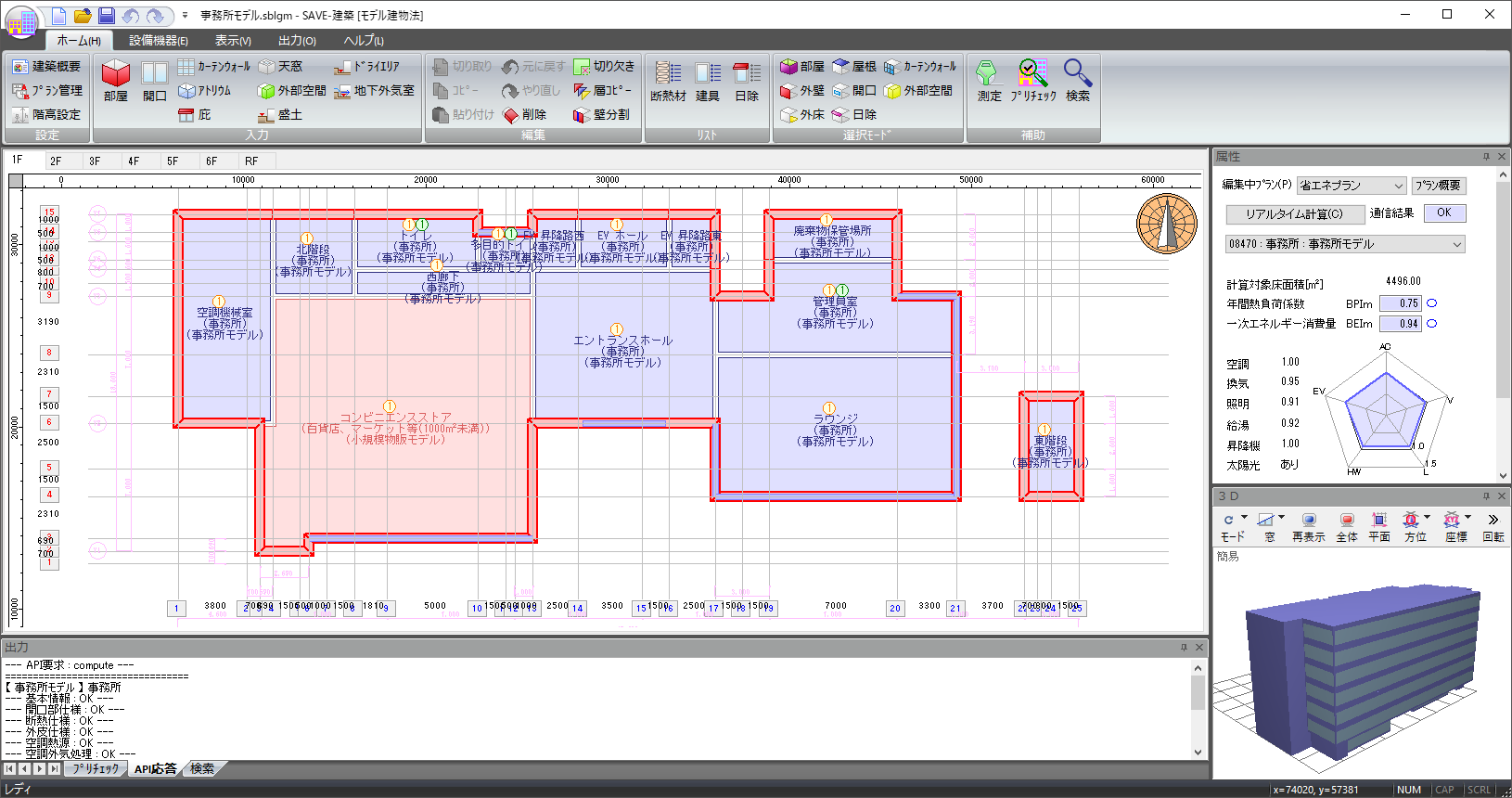
Task: Open the 編集中プラン plan dropdown
Action: pyautogui.click(x=1352, y=186)
